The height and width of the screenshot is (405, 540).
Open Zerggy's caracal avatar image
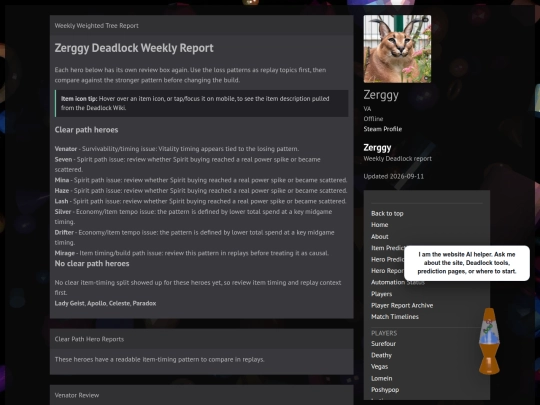397,49
